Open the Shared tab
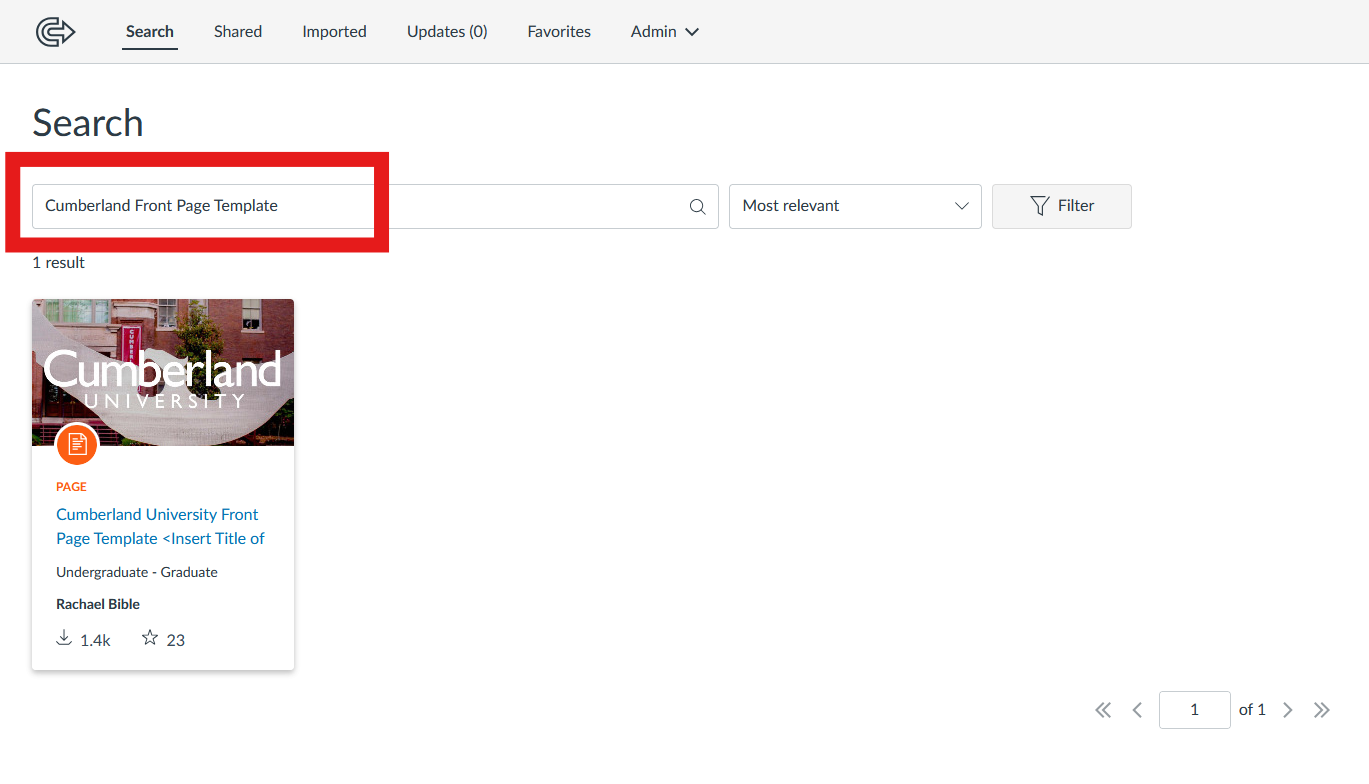 (238, 32)
